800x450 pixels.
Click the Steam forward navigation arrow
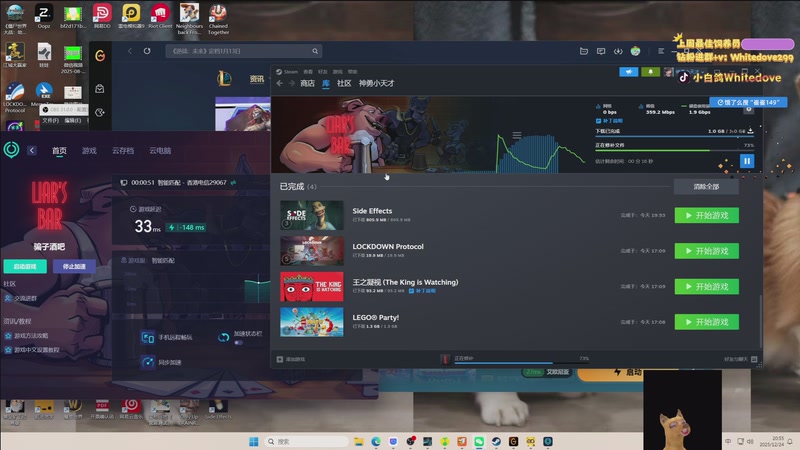(291, 83)
